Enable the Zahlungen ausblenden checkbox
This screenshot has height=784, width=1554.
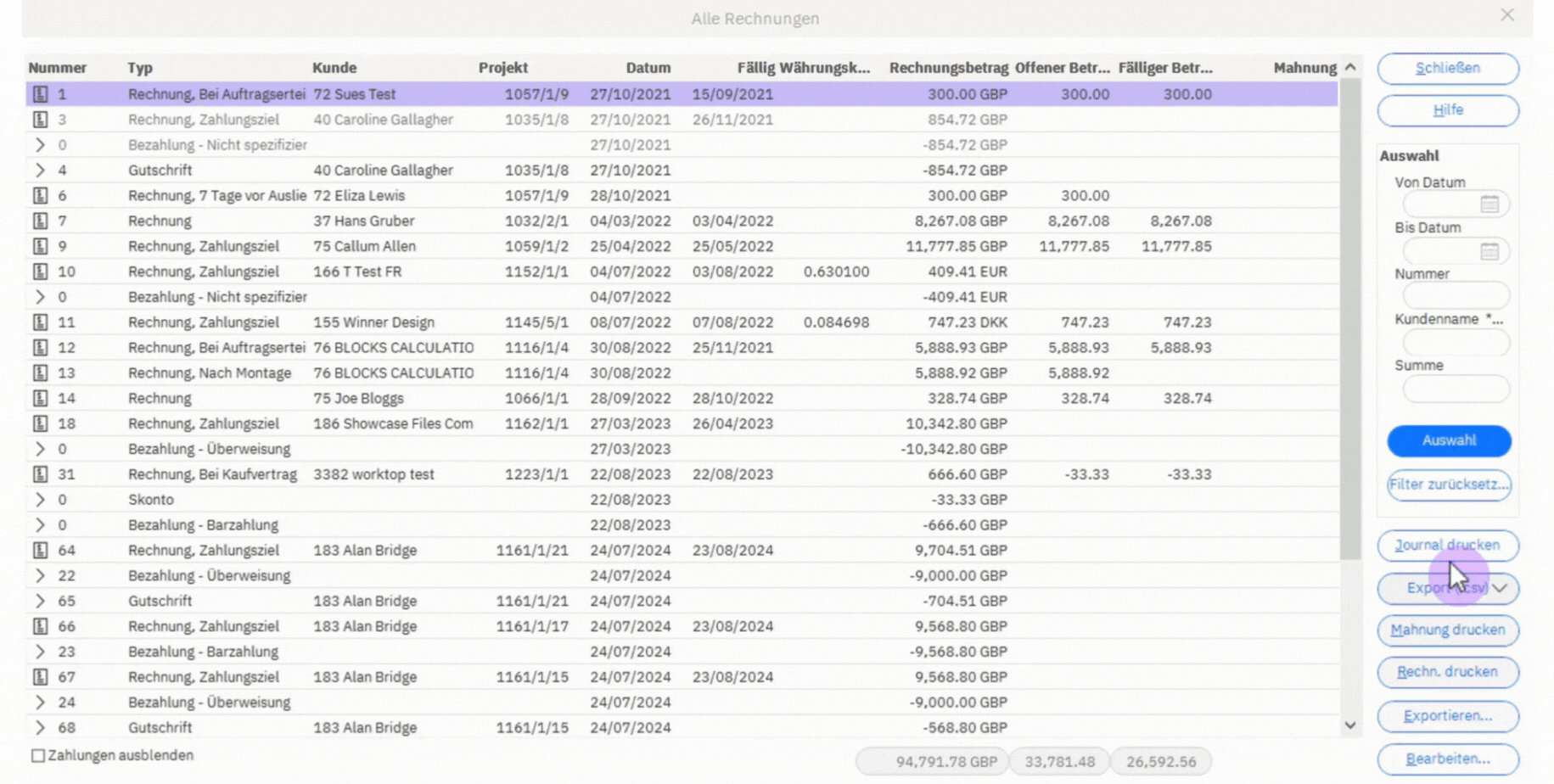36,754
